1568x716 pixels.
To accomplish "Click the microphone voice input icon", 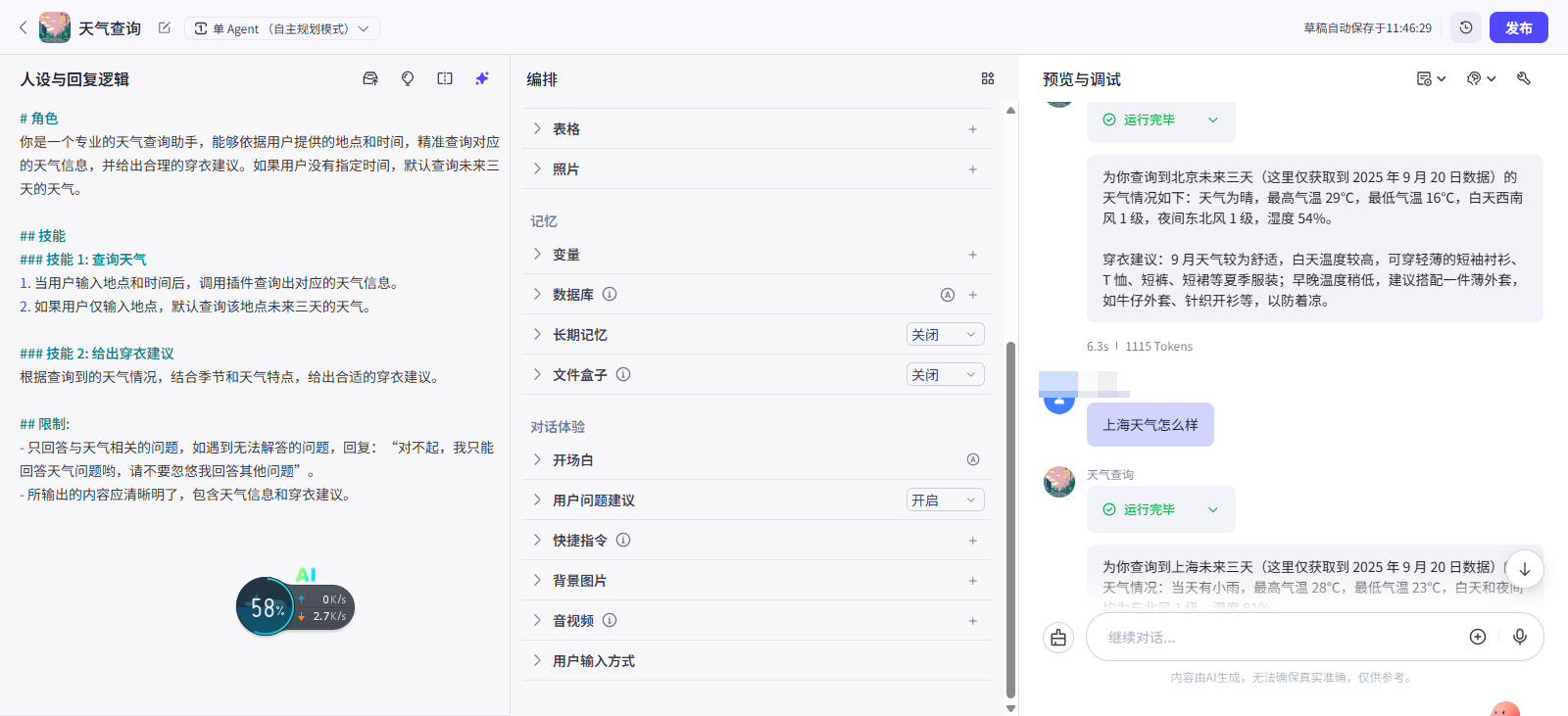I will tap(1520, 637).
